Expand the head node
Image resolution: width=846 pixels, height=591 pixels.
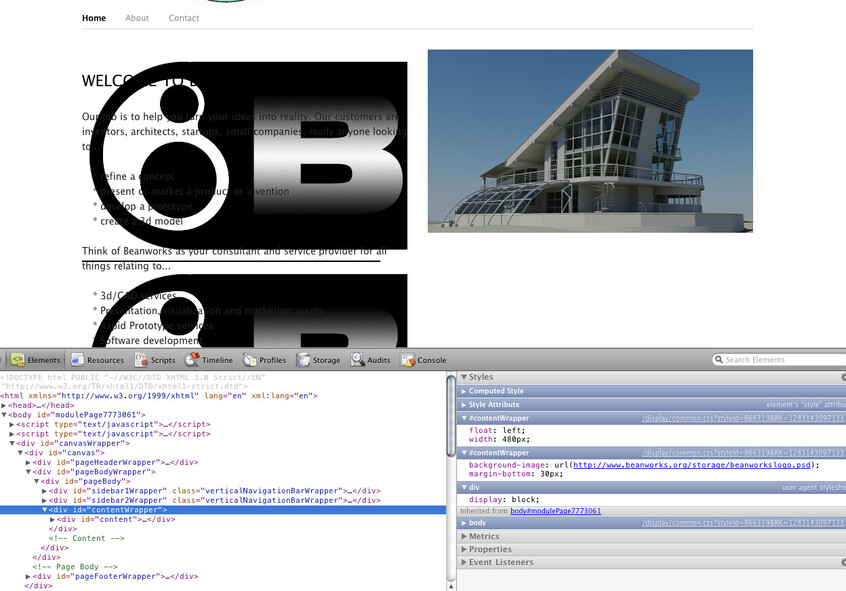coord(4,405)
